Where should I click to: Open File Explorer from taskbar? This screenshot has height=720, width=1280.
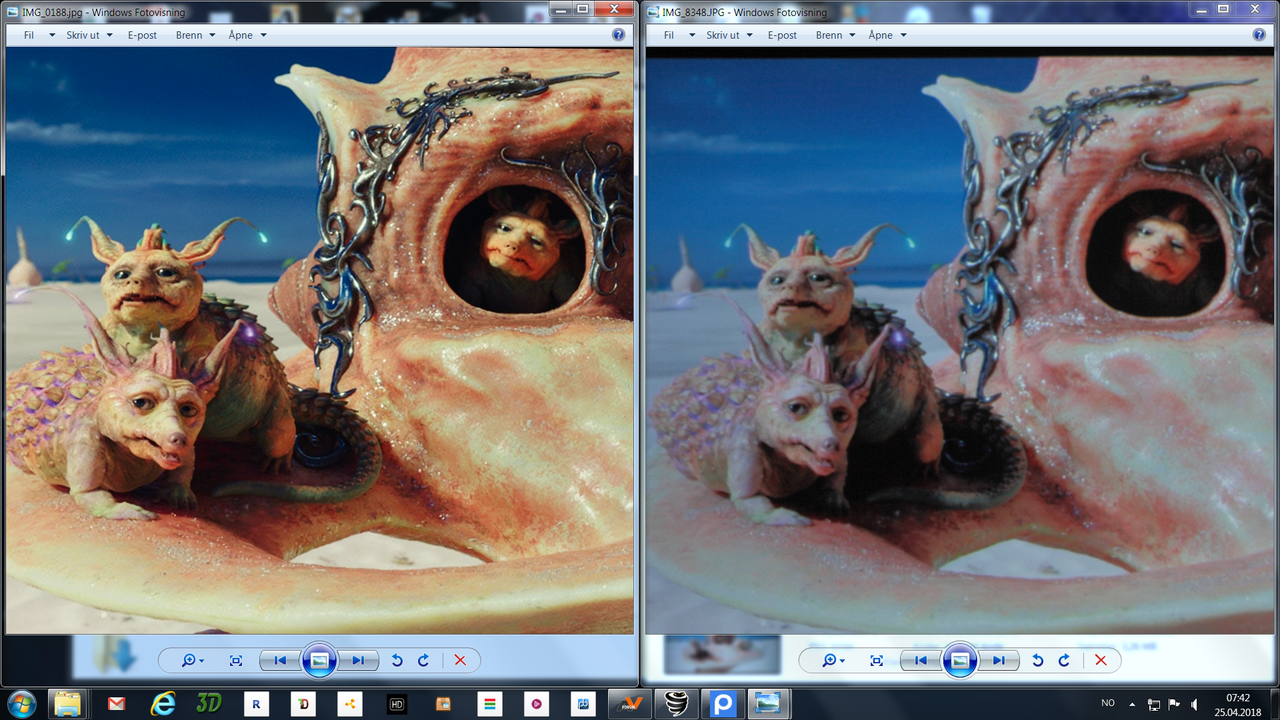tap(68, 703)
